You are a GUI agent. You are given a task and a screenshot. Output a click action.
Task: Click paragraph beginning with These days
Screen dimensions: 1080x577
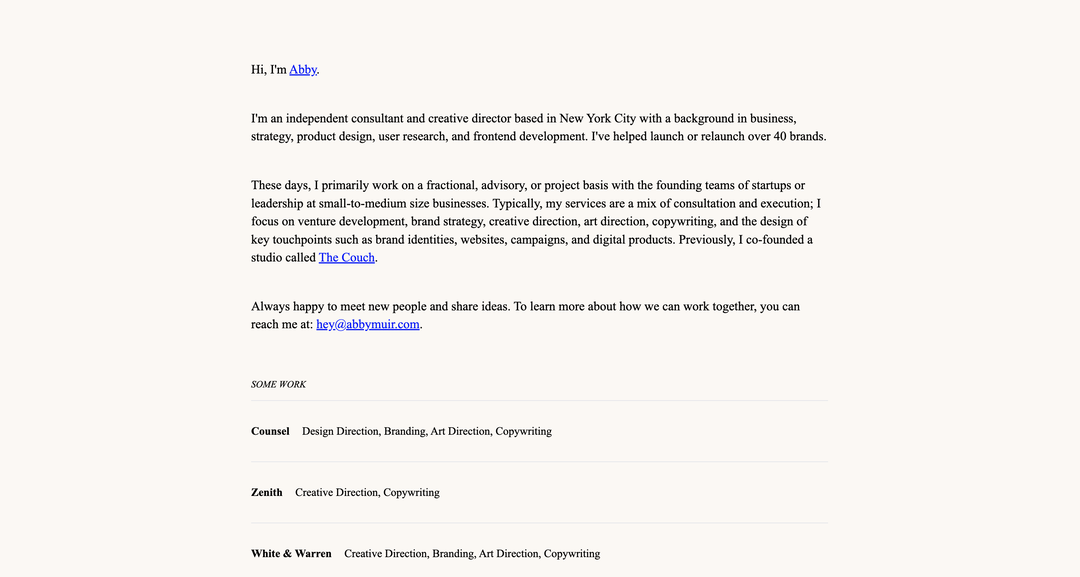(x=536, y=221)
